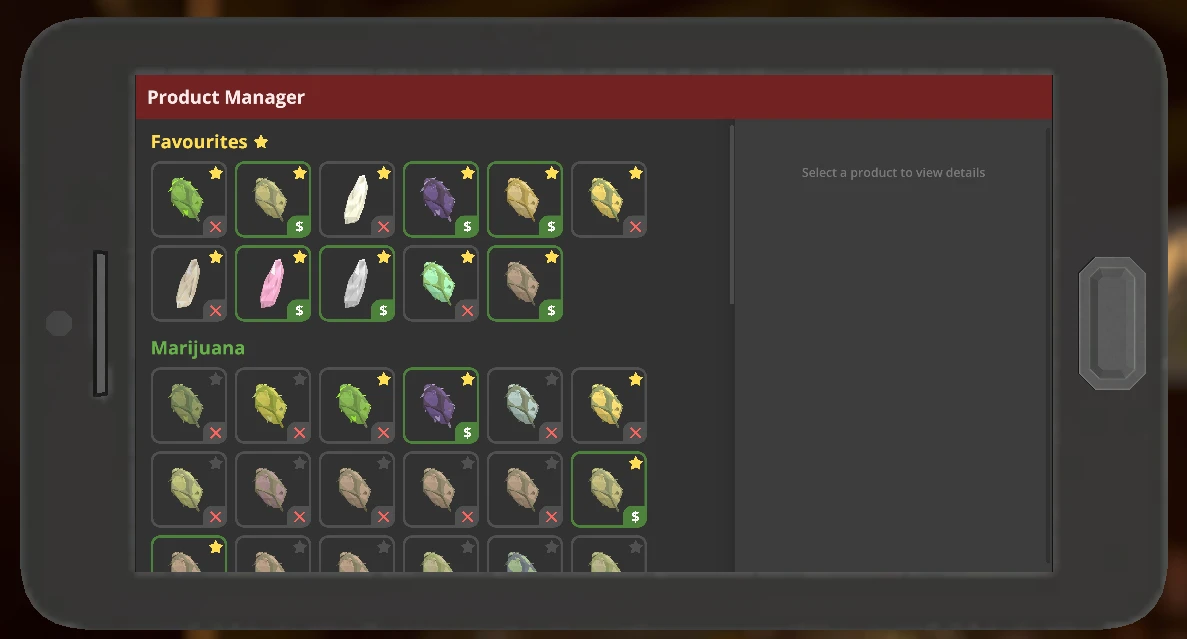The image size is (1187, 639).
Task: Favourite the first dark green Marijuana bud
Action: (216, 379)
